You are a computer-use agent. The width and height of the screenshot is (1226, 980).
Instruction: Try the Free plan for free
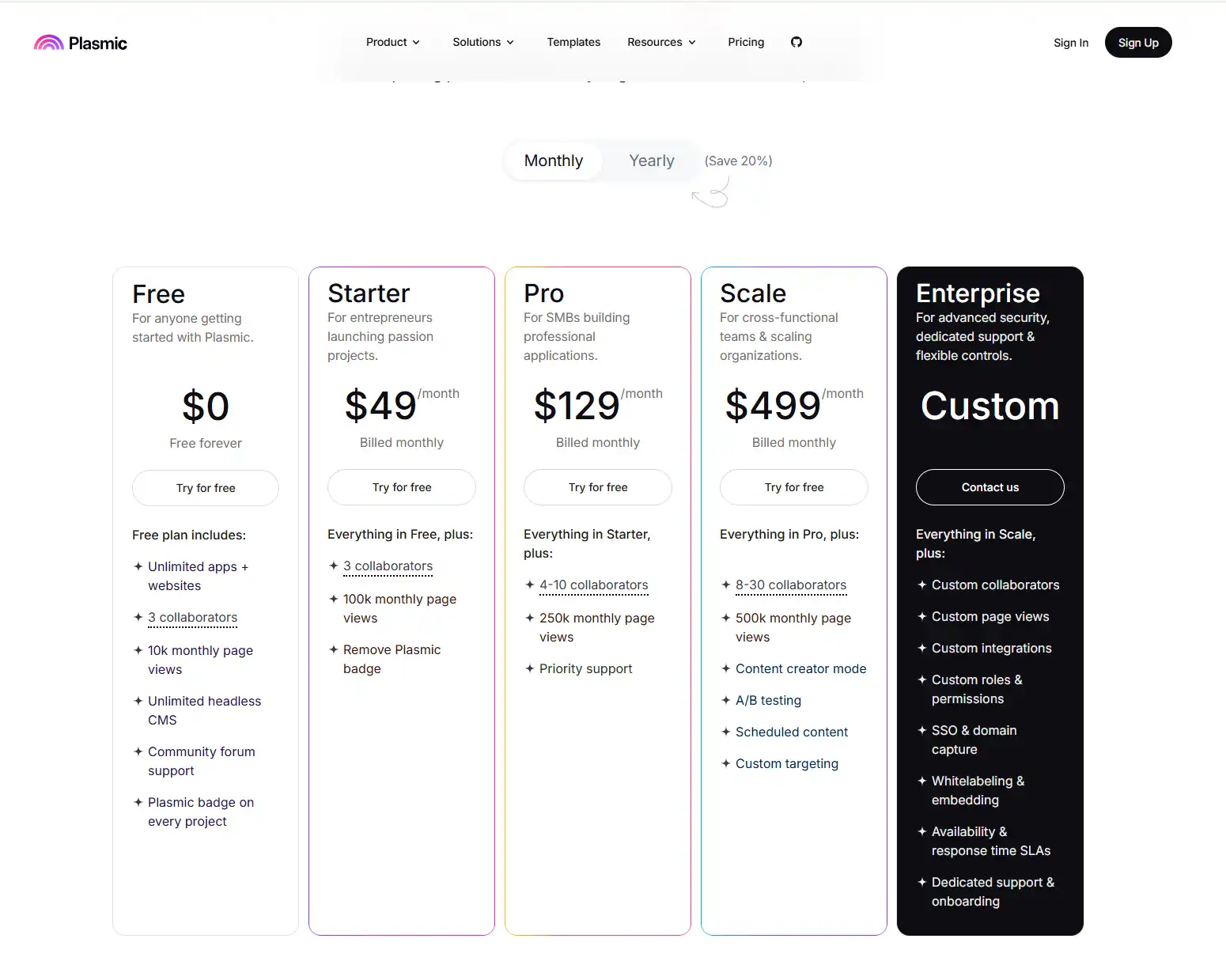click(205, 487)
